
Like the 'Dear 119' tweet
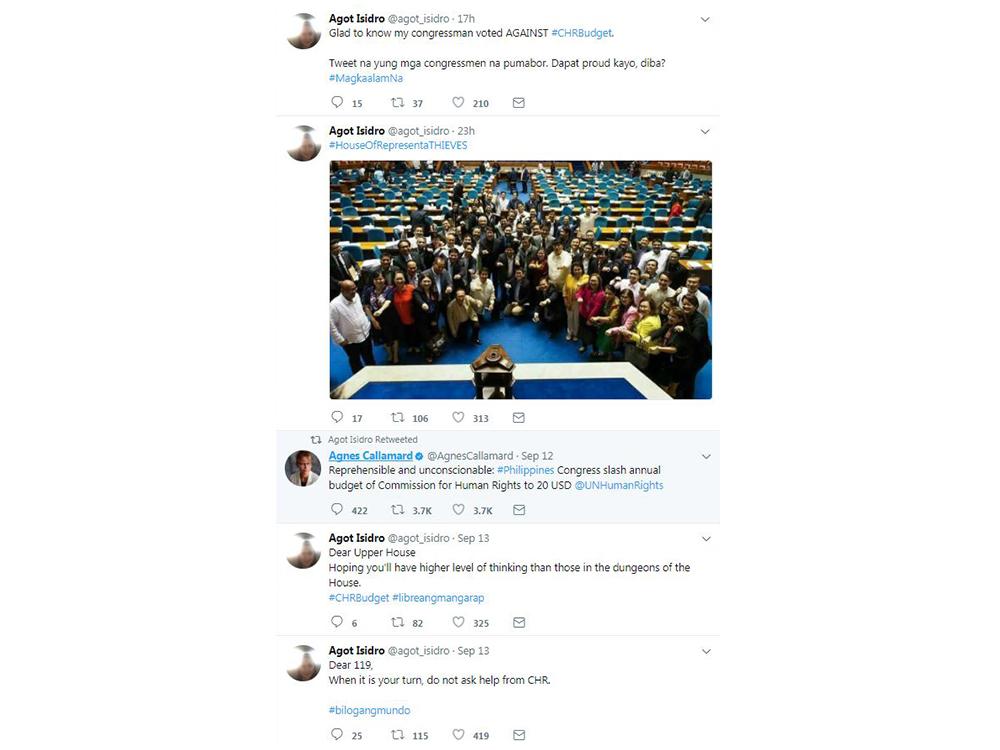(x=458, y=735)
